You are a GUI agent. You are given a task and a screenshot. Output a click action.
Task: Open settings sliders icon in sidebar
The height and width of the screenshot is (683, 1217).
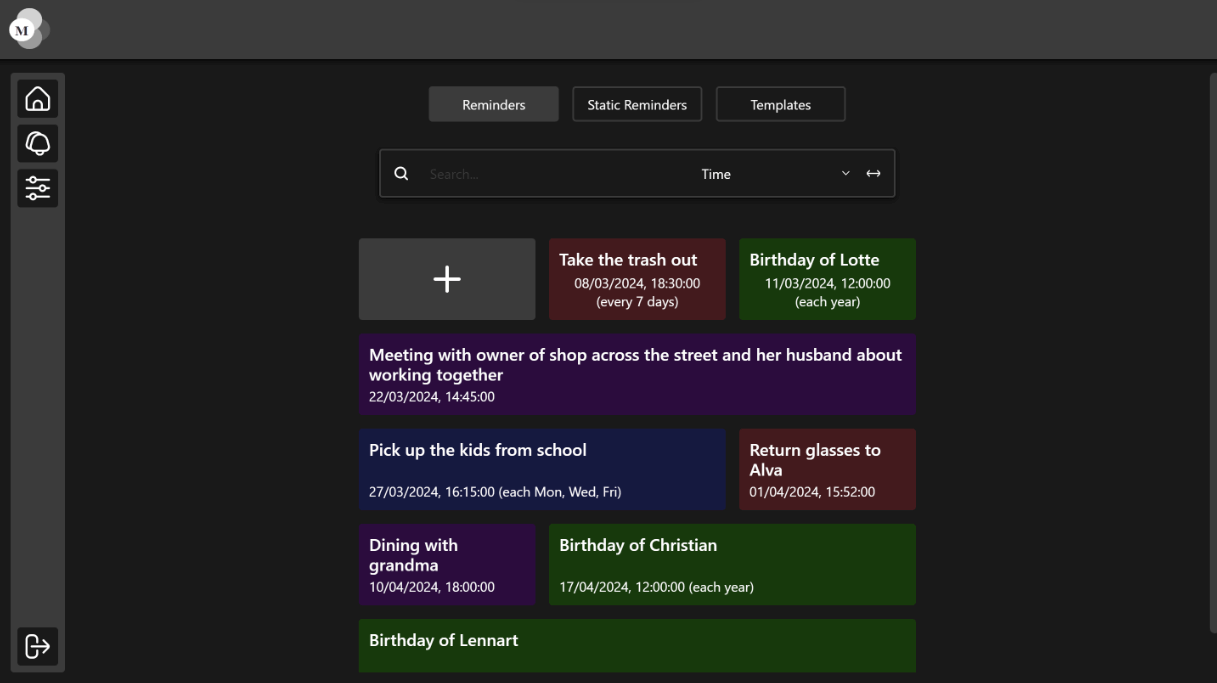tap(37, 188)
